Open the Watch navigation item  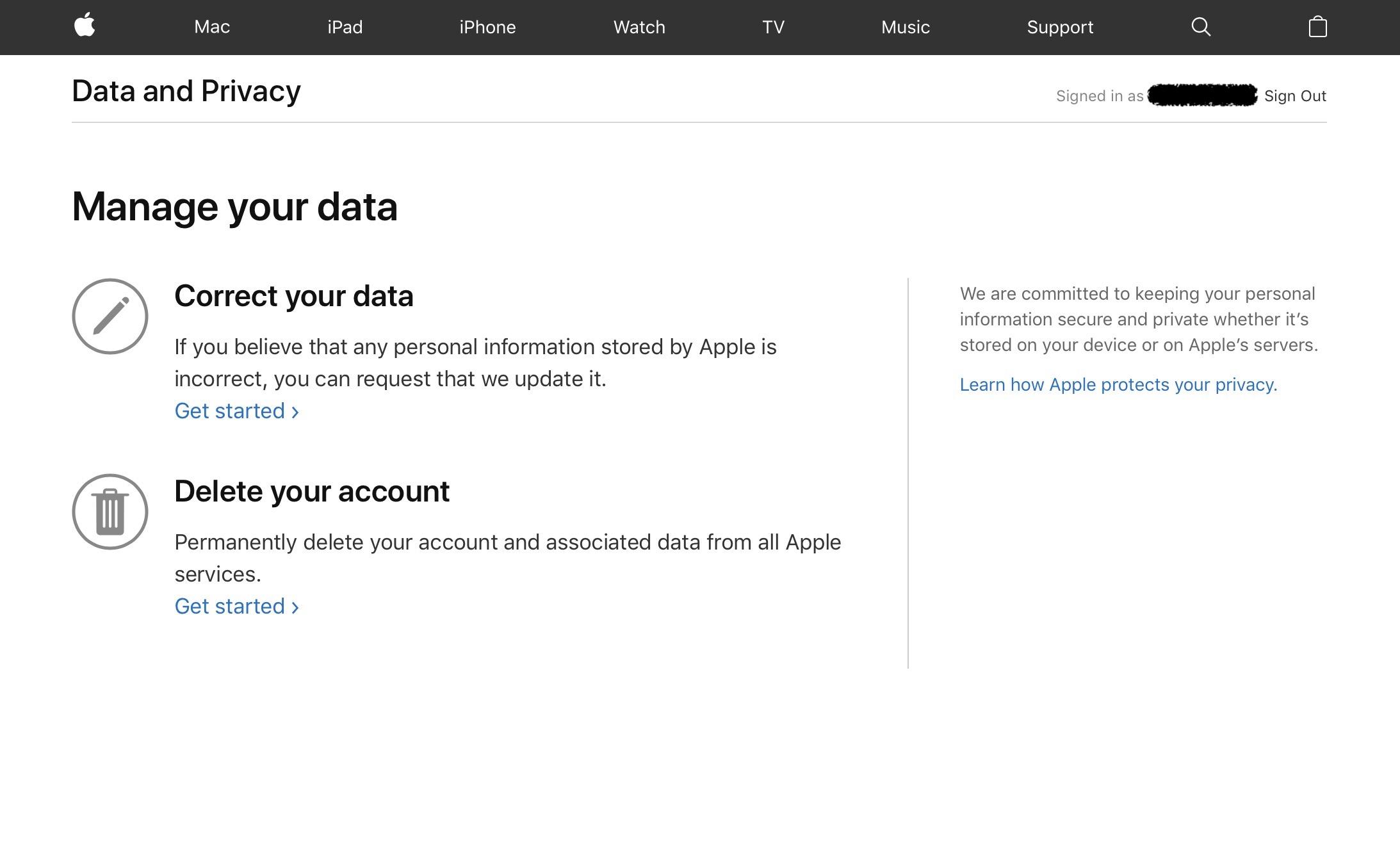pos(639,27)
